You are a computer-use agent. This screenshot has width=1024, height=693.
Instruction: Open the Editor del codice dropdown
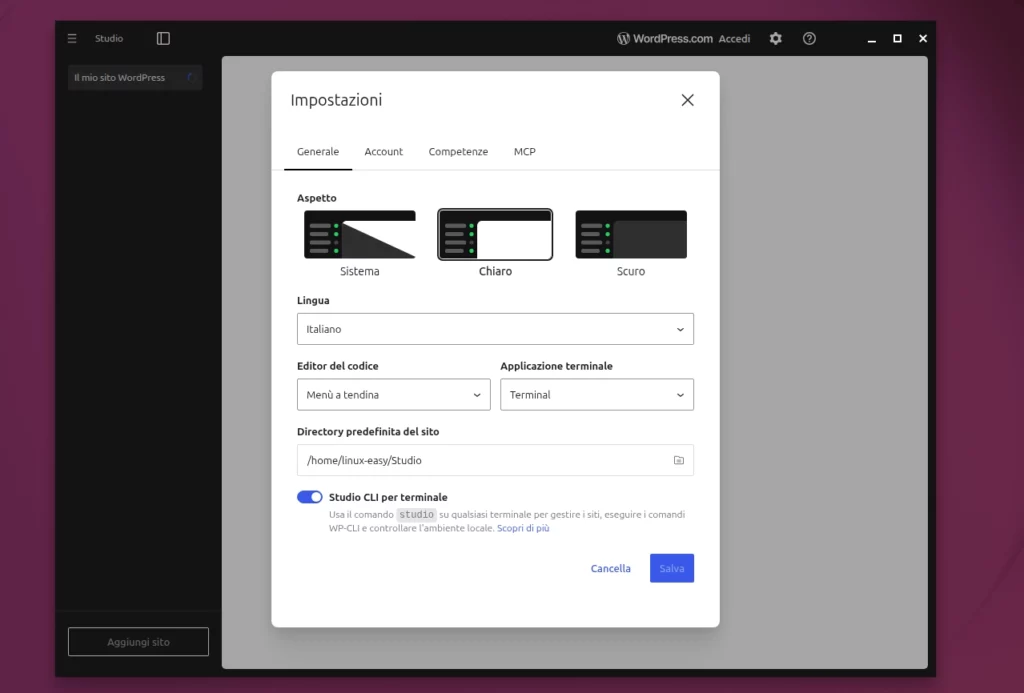pyautogui.click(x=394, y=395)
